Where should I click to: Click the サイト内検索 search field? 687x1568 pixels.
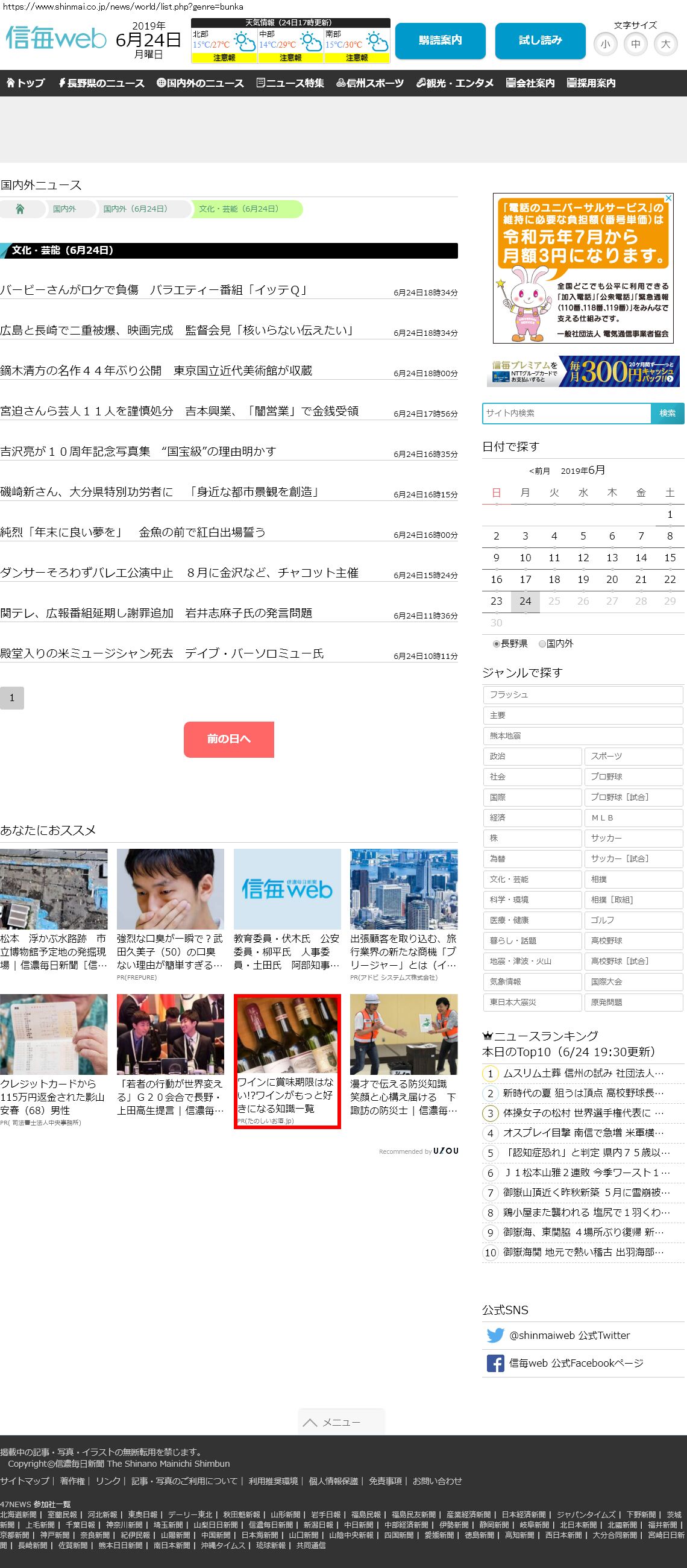566,414
